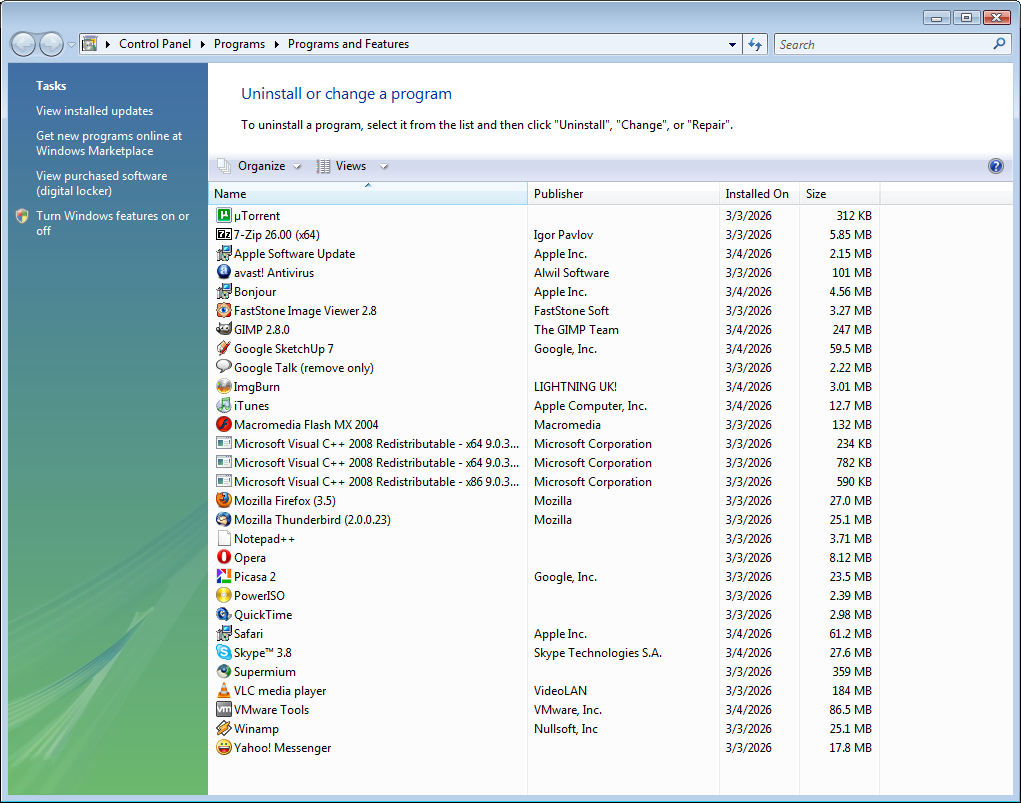Click the VMware Tools icon
1021x803 pixels.
[x=223, y=709]
